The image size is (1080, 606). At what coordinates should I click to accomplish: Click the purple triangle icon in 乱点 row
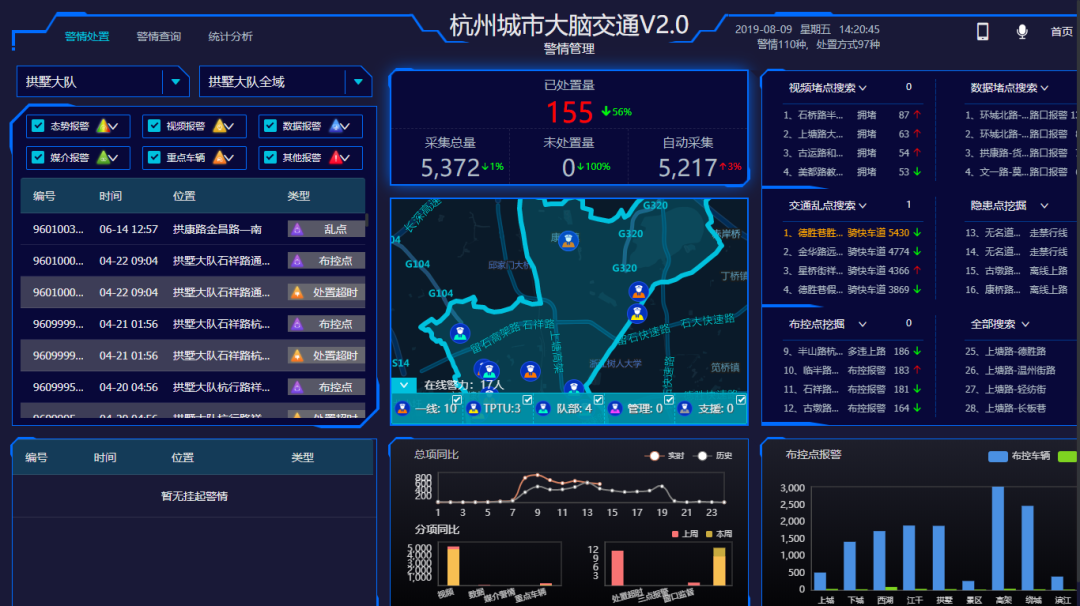pyautogui.click(x=296, y=229)
